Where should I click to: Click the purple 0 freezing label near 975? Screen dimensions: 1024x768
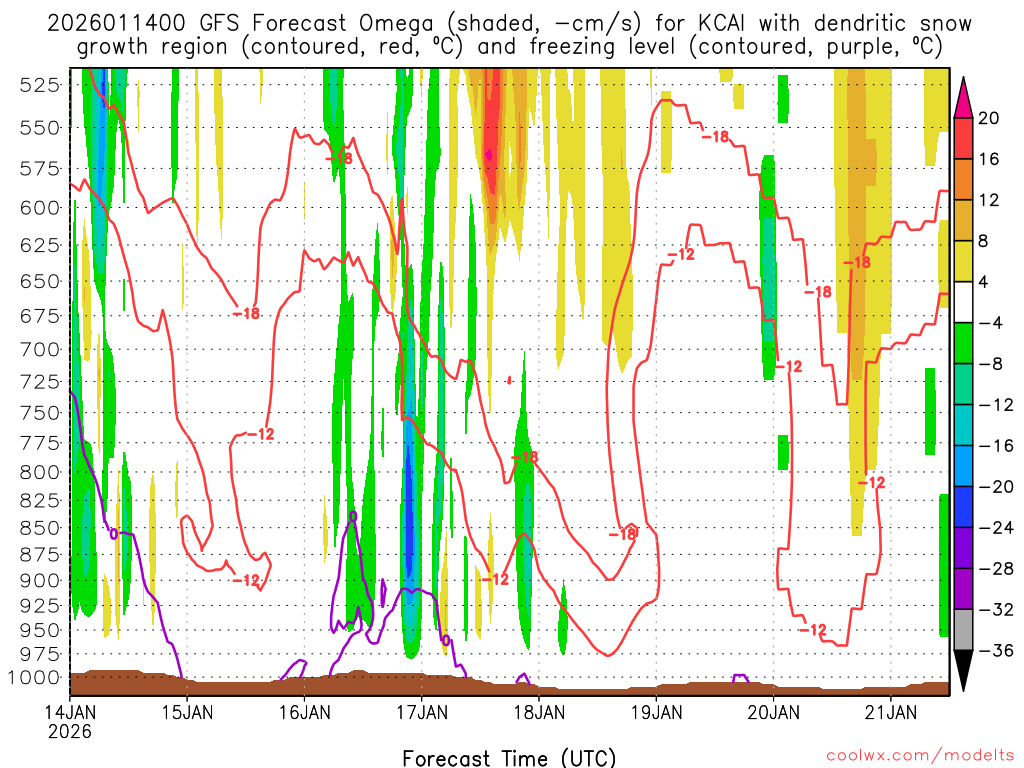point(446,640)
